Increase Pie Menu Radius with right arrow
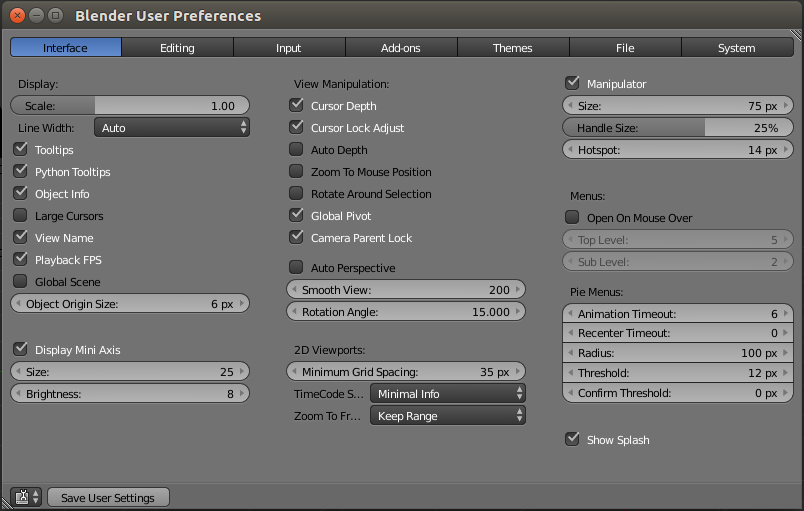Viewport: 804px width, 511px height. tap(786, 353)
